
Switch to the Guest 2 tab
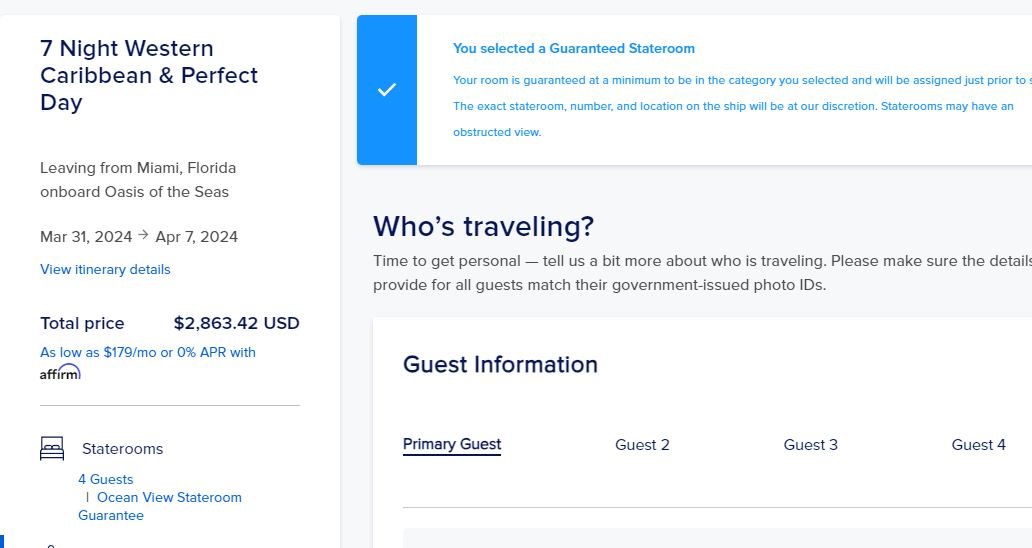click(642, 445)
